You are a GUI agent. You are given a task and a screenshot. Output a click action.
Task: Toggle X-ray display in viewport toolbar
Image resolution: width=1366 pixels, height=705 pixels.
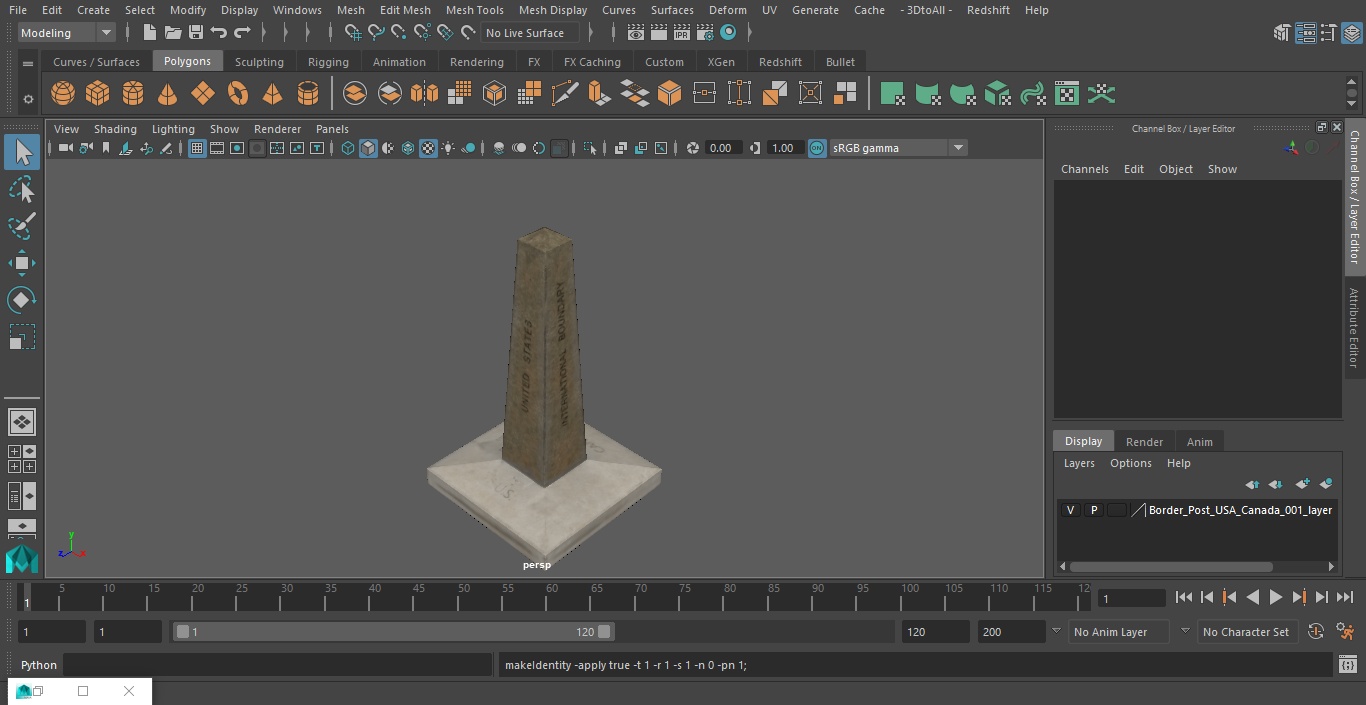[x=621, y=148]
